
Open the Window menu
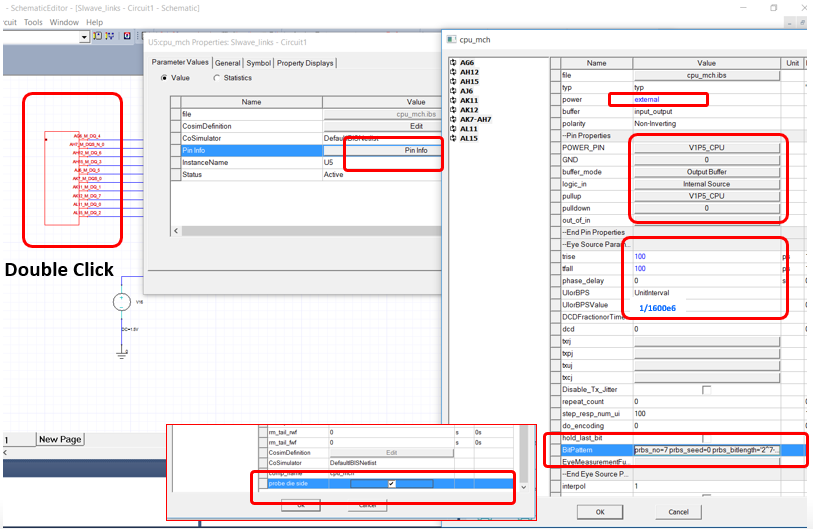tap(64, 22)
